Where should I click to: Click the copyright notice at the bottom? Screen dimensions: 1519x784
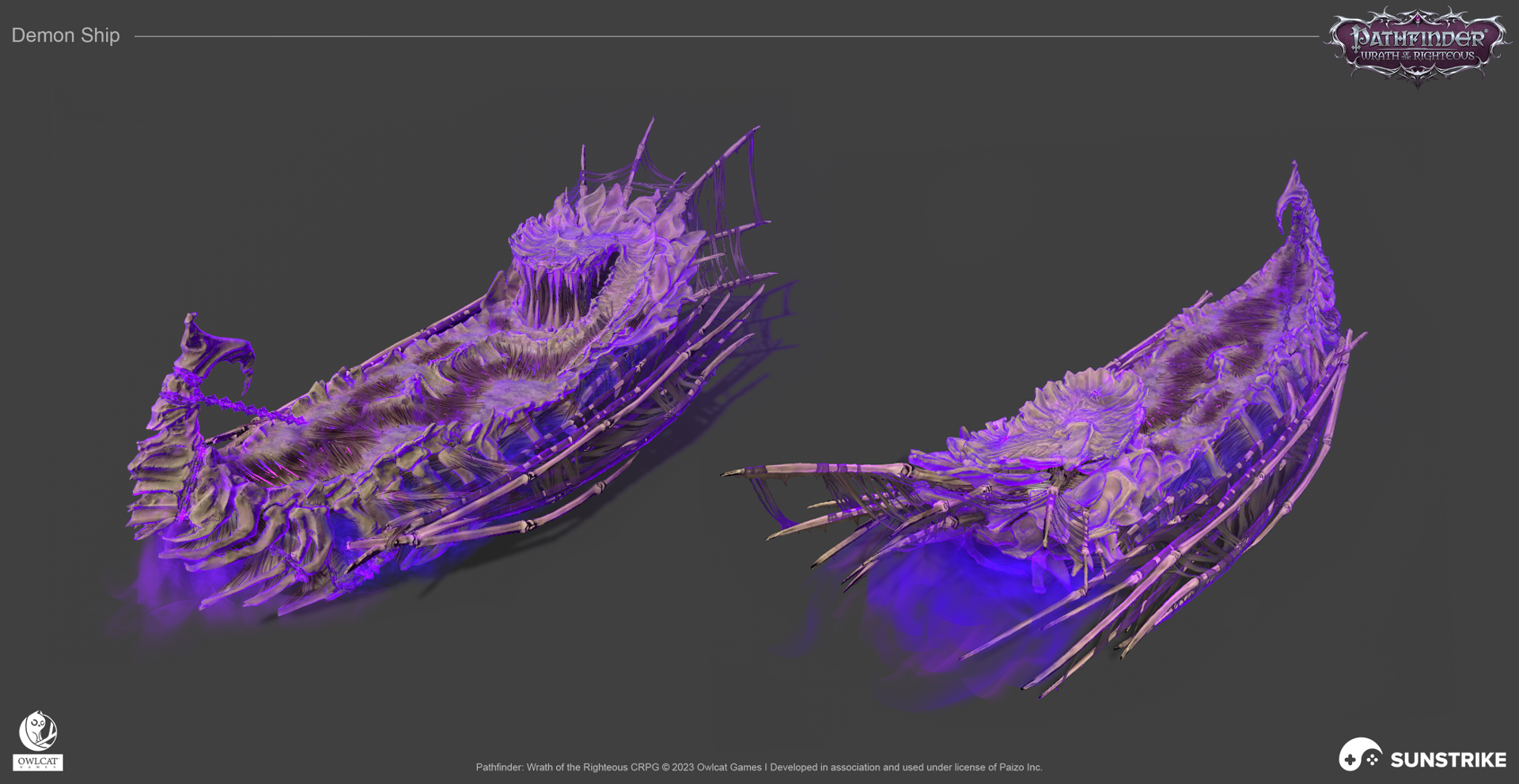[759, 767]
